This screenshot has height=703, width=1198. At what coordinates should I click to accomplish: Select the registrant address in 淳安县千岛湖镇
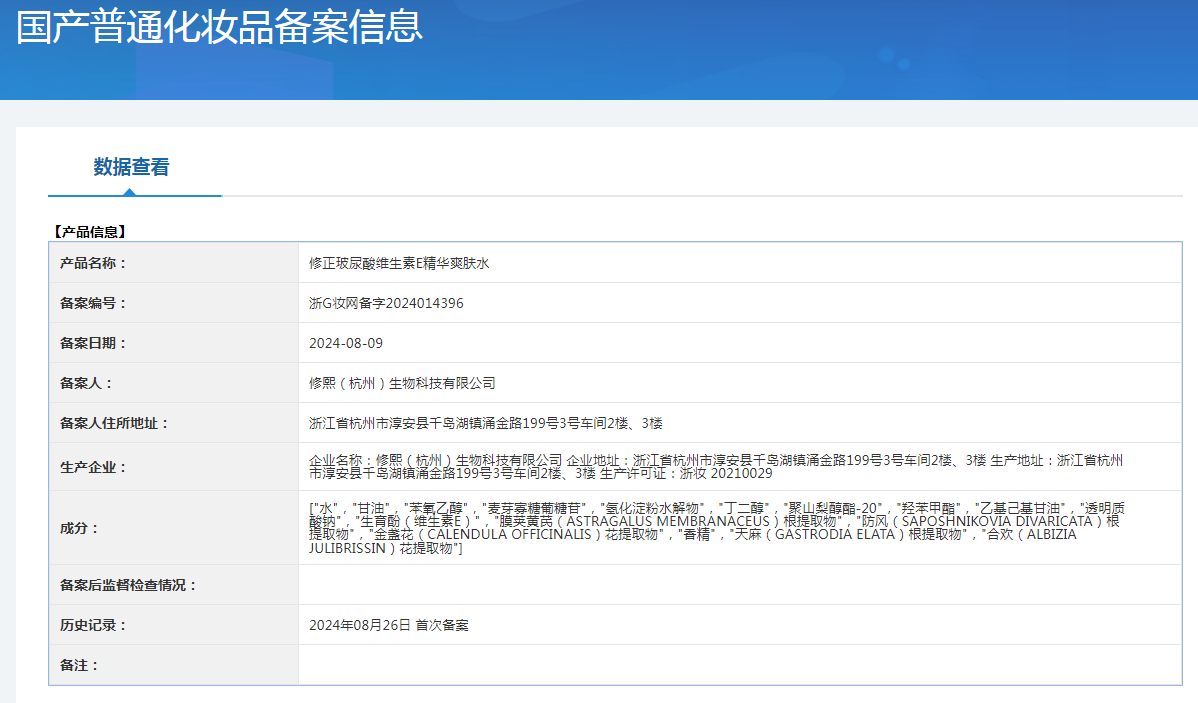(486, 423)
